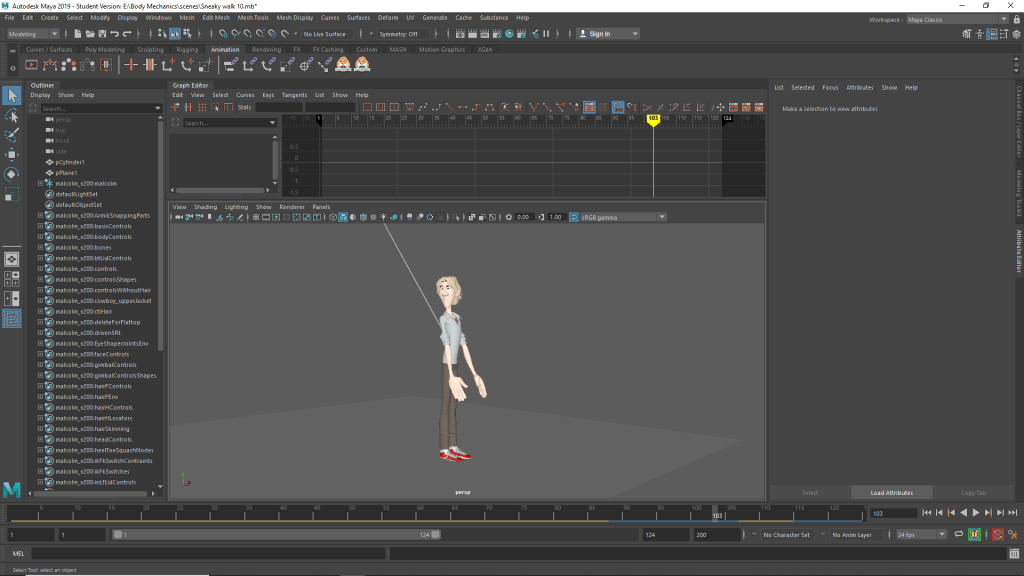Open the 24 fps frame rate dropdown
This screenshot has height=576, width=1024.
pyautogui.click(x=921, y=535)
